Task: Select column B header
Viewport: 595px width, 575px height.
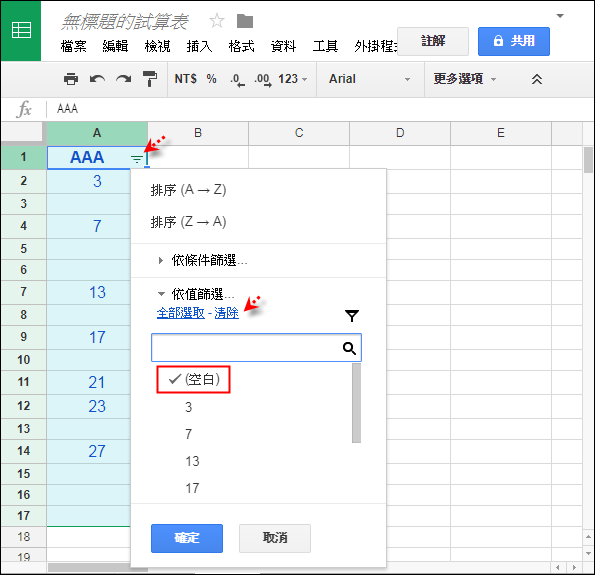Action: (198, 133)
